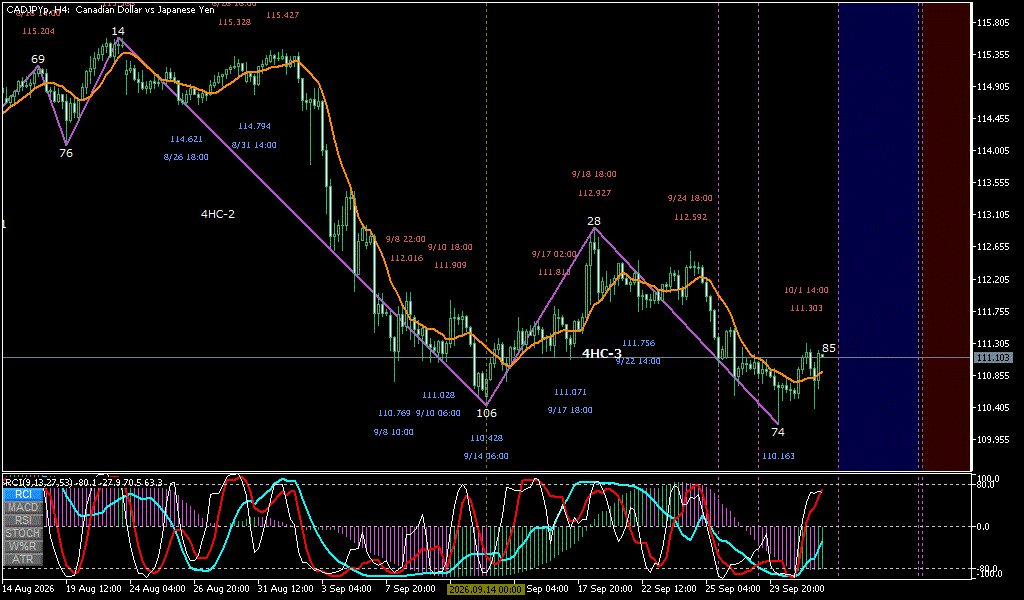Click the blue shaded future session zone
Viewport: 1024px width, 600px height.
click(x=878, y=236)
